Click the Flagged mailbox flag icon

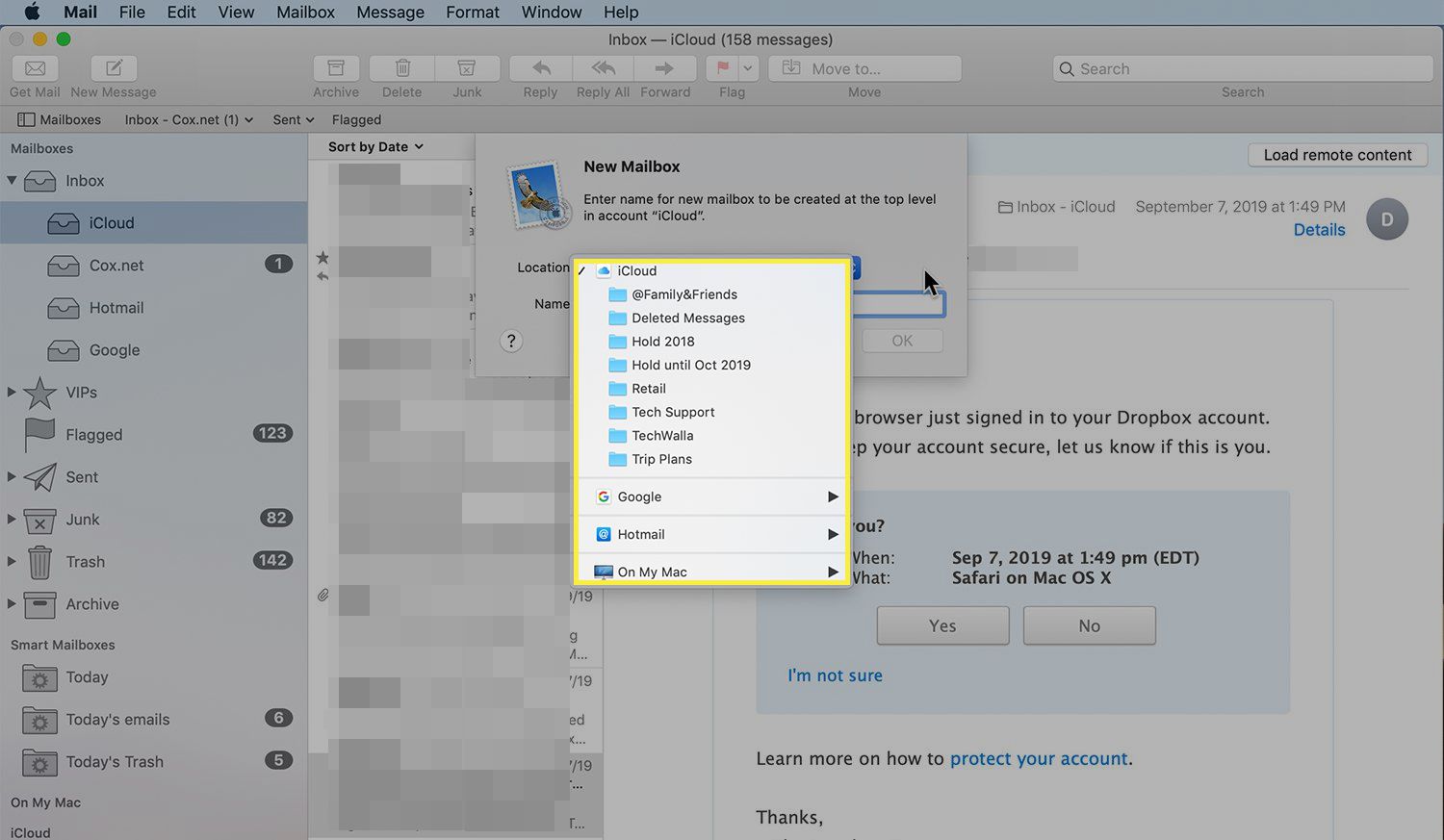[39, 434]
